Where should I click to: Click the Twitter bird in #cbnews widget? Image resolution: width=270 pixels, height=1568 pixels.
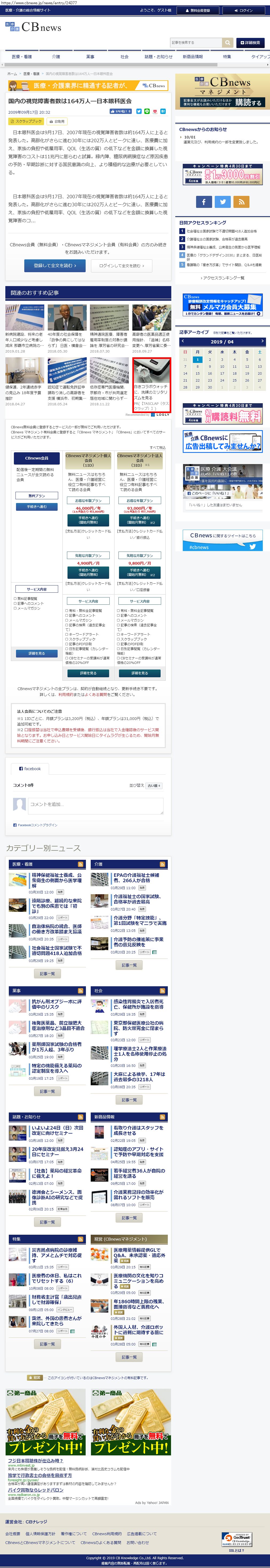[252, 547]
